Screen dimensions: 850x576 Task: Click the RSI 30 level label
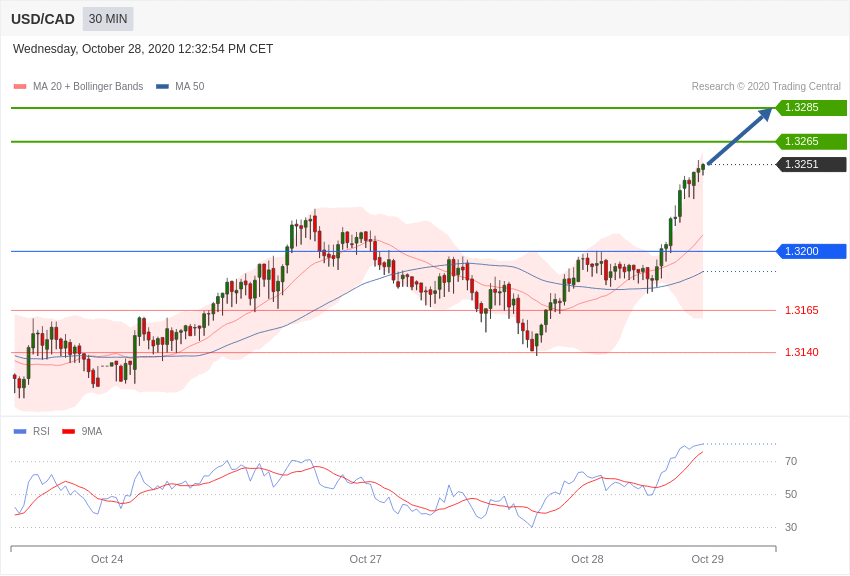(791, 527)
